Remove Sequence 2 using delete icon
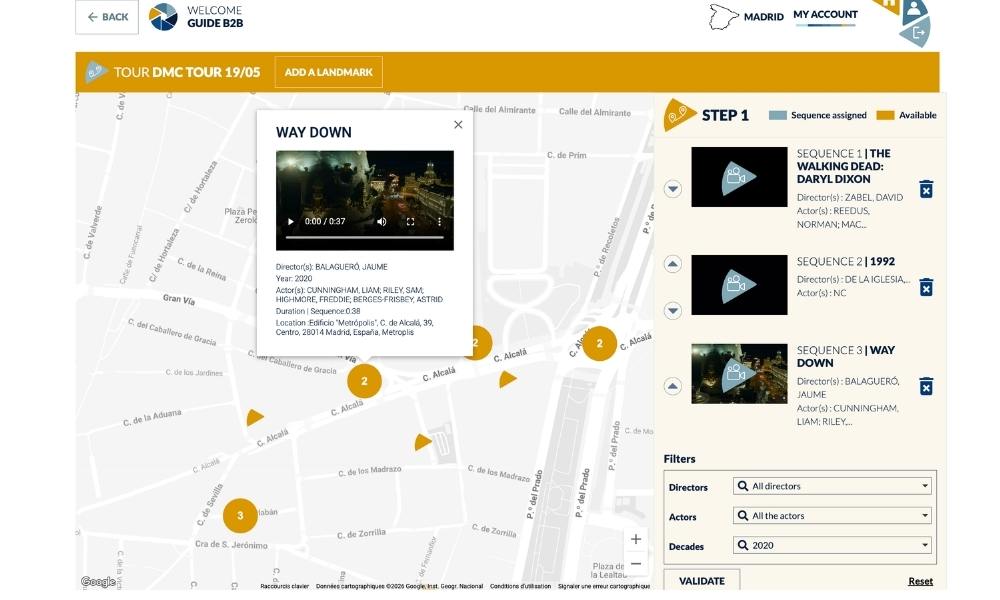This screenshot has height=600, width=1000. pyautogui.click(x=926, y=288)
